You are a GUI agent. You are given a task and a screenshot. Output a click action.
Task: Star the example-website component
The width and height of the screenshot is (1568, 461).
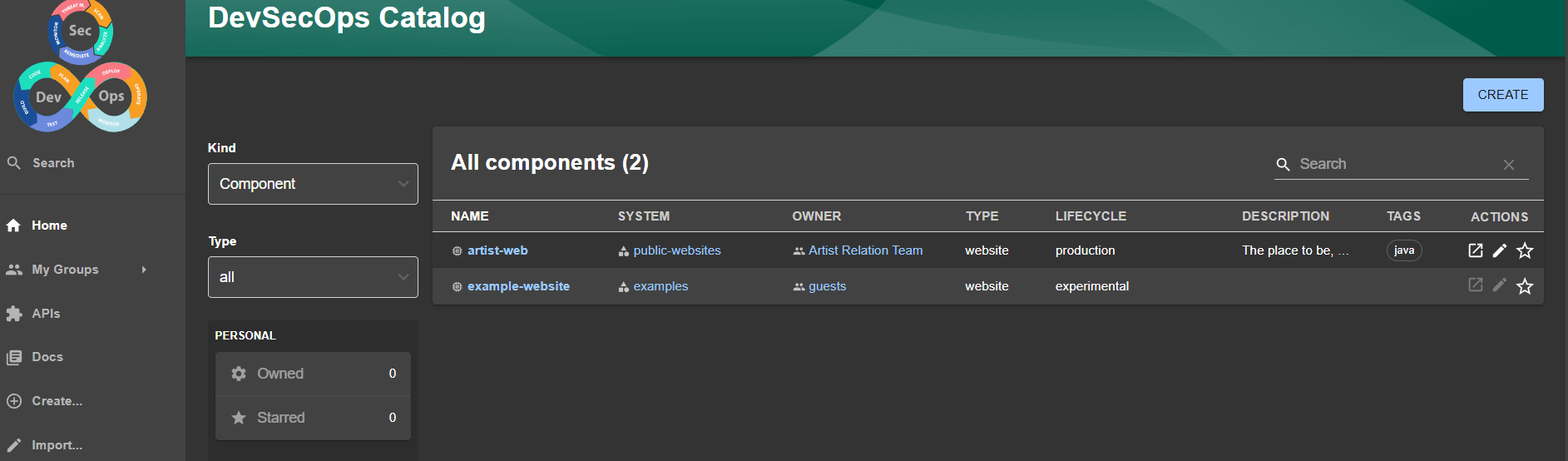pos(1525,286)
